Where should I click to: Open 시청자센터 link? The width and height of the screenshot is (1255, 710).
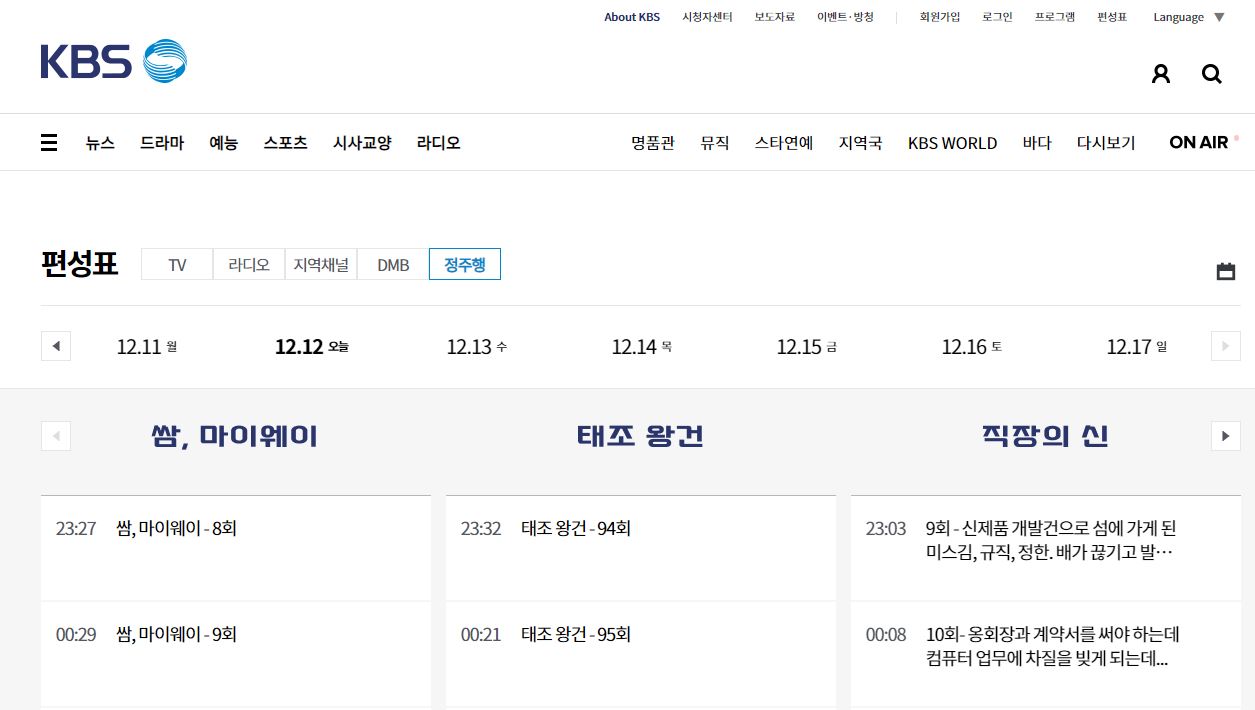[x=707, y=17]
